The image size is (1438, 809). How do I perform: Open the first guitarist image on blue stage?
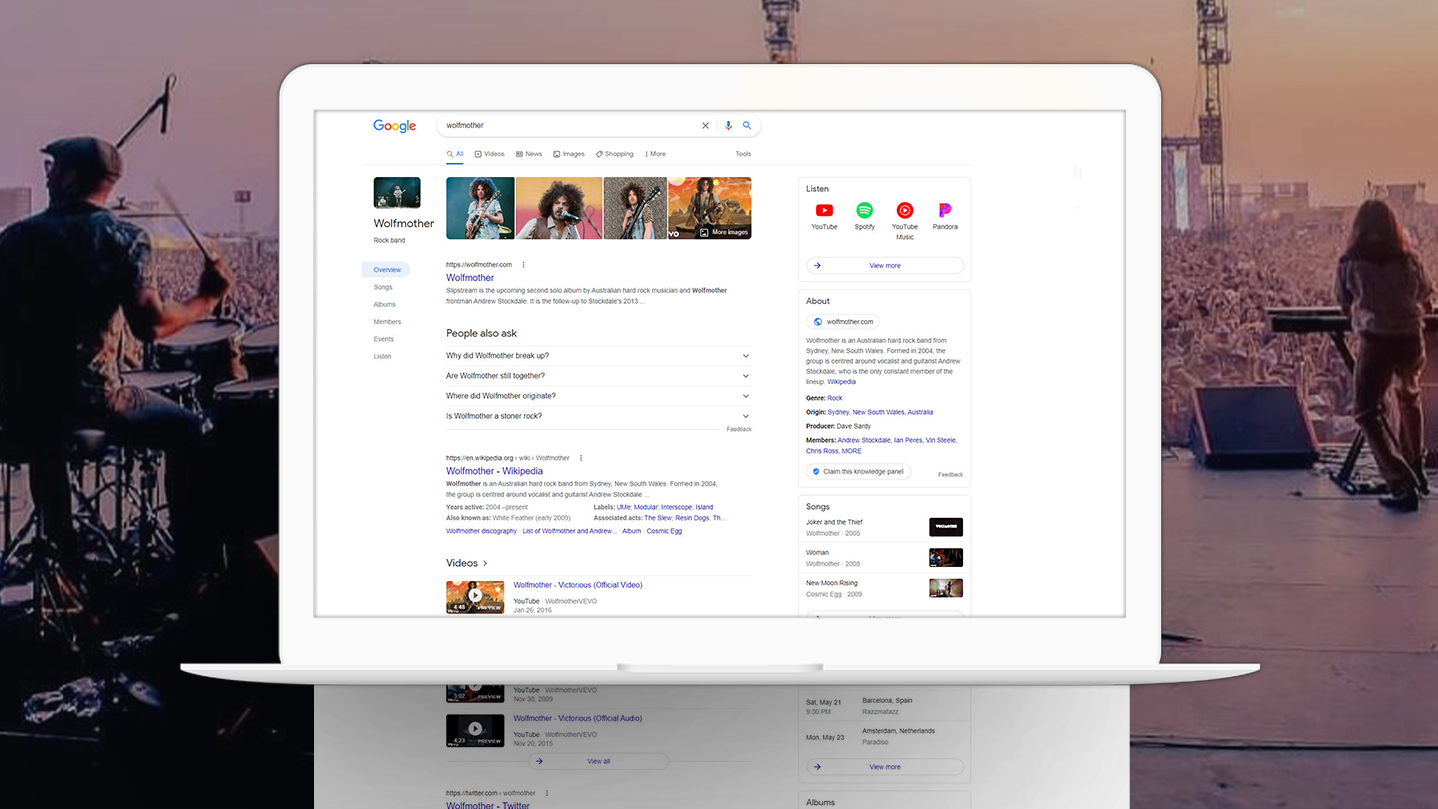480,208
